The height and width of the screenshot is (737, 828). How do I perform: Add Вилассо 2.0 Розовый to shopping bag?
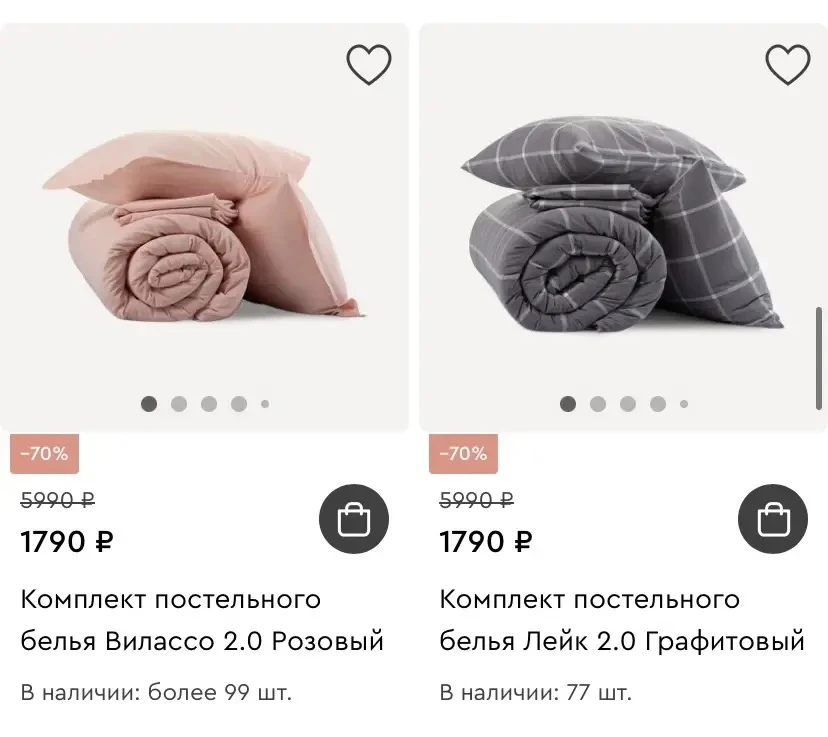pos(354,519)
